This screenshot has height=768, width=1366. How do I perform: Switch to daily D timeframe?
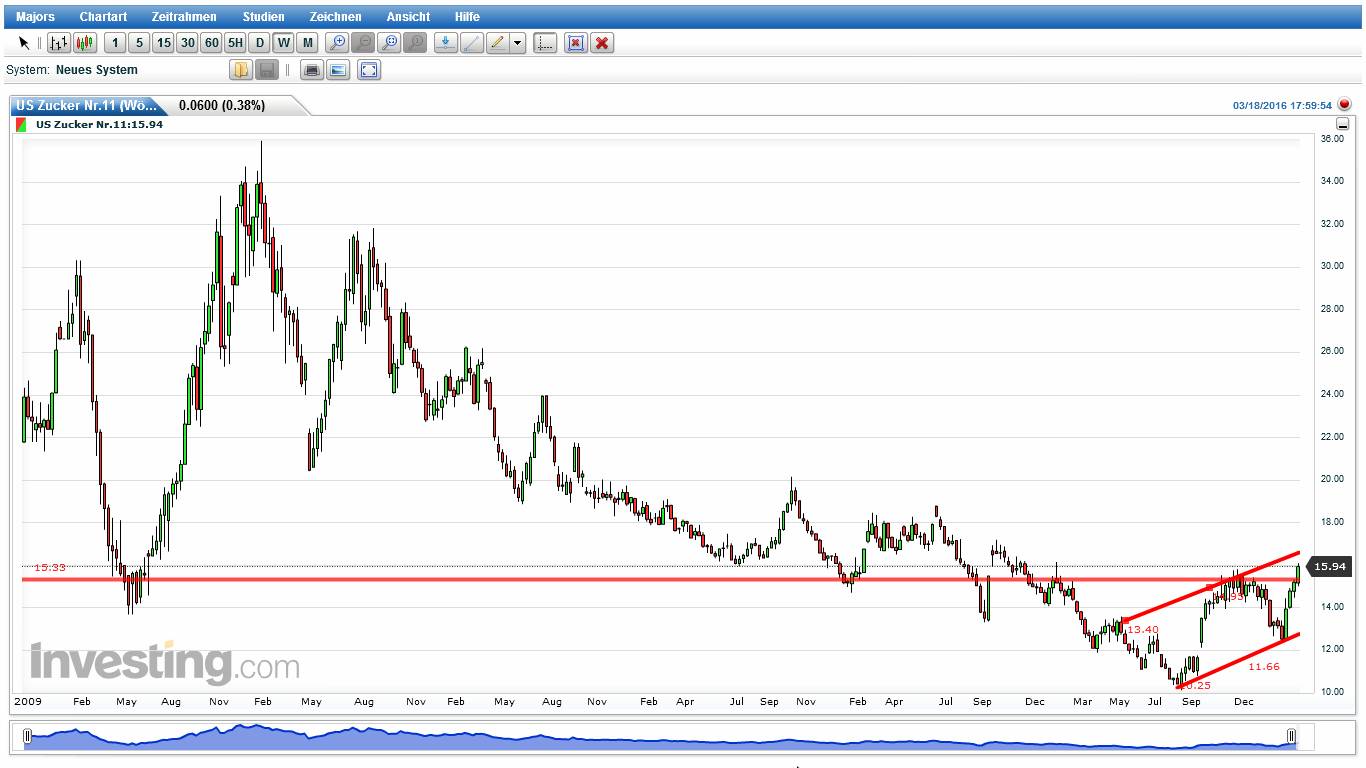tap(260, 43)
